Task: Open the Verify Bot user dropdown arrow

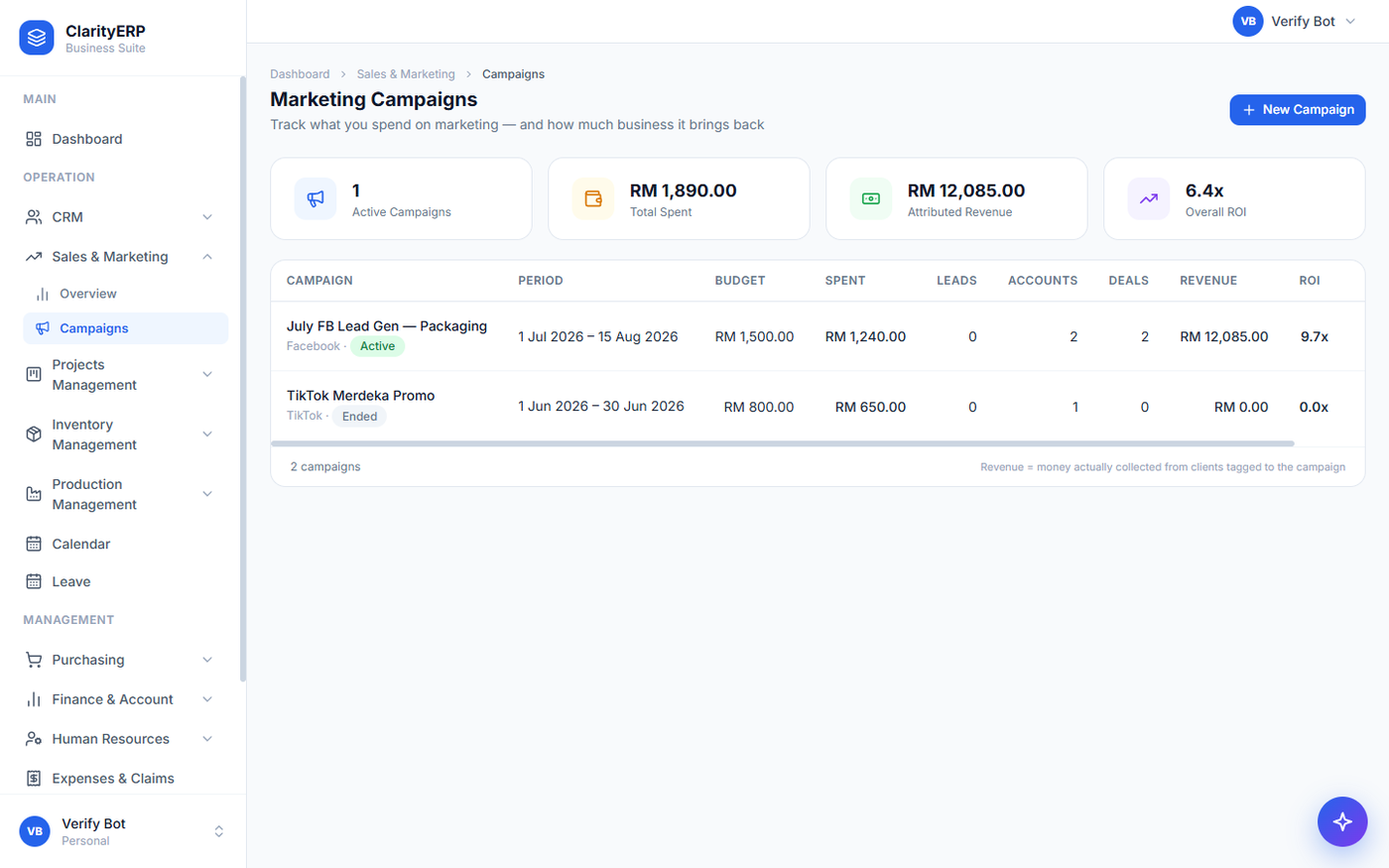Action: [x=1350, y=21]
